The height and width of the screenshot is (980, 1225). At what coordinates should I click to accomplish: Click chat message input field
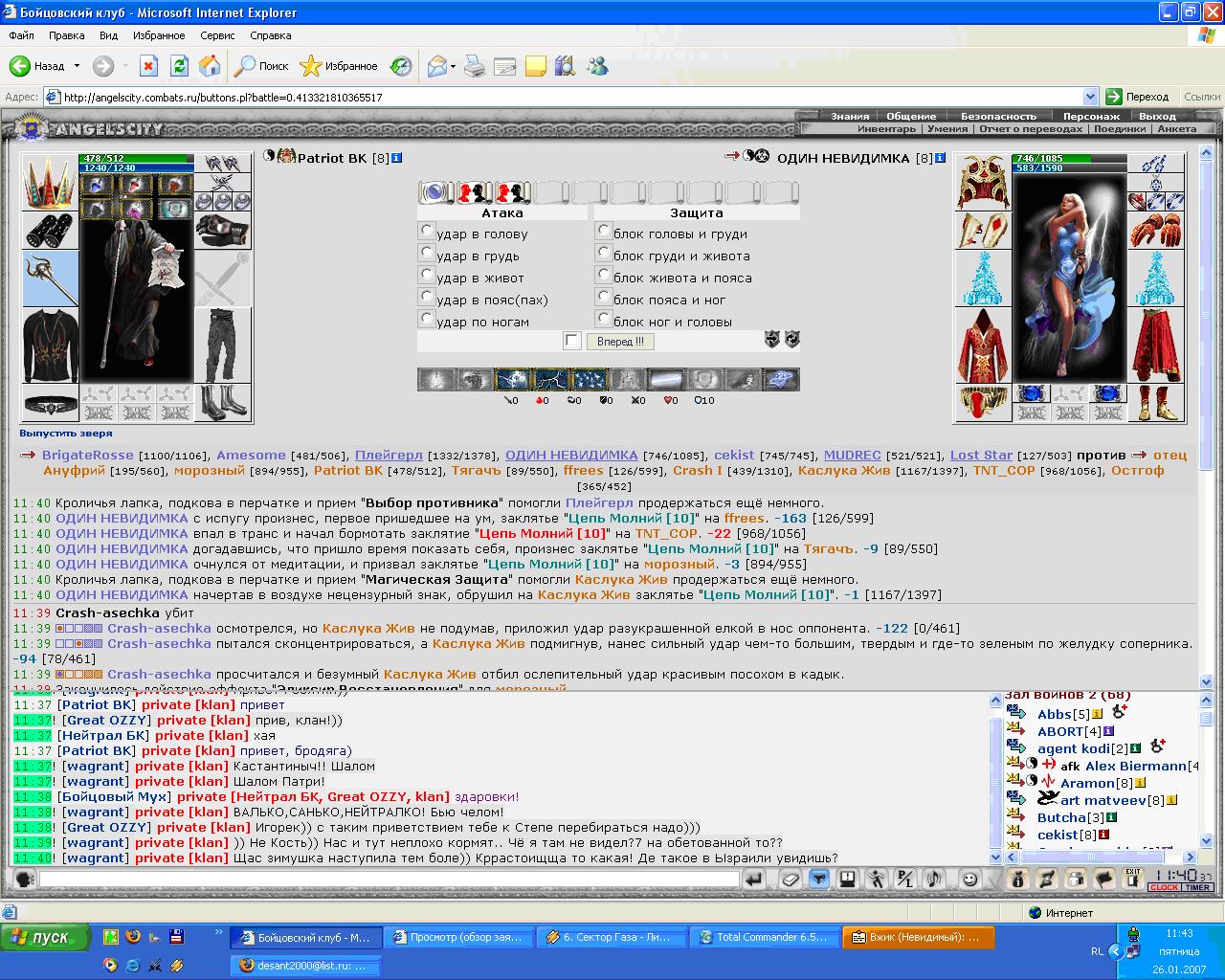coord(389,879)
